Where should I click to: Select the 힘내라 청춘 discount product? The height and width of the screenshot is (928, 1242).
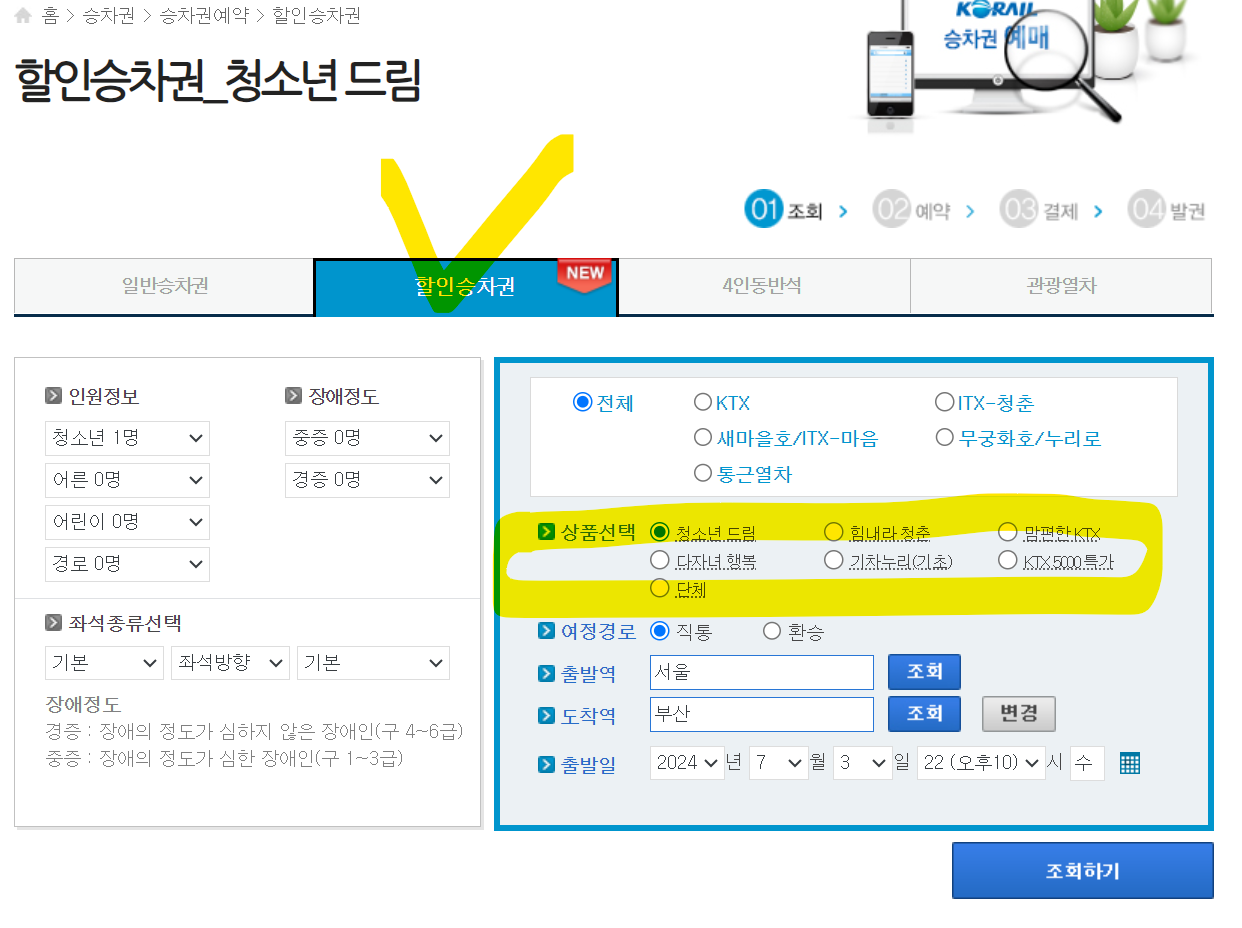[x=833, y=532]
